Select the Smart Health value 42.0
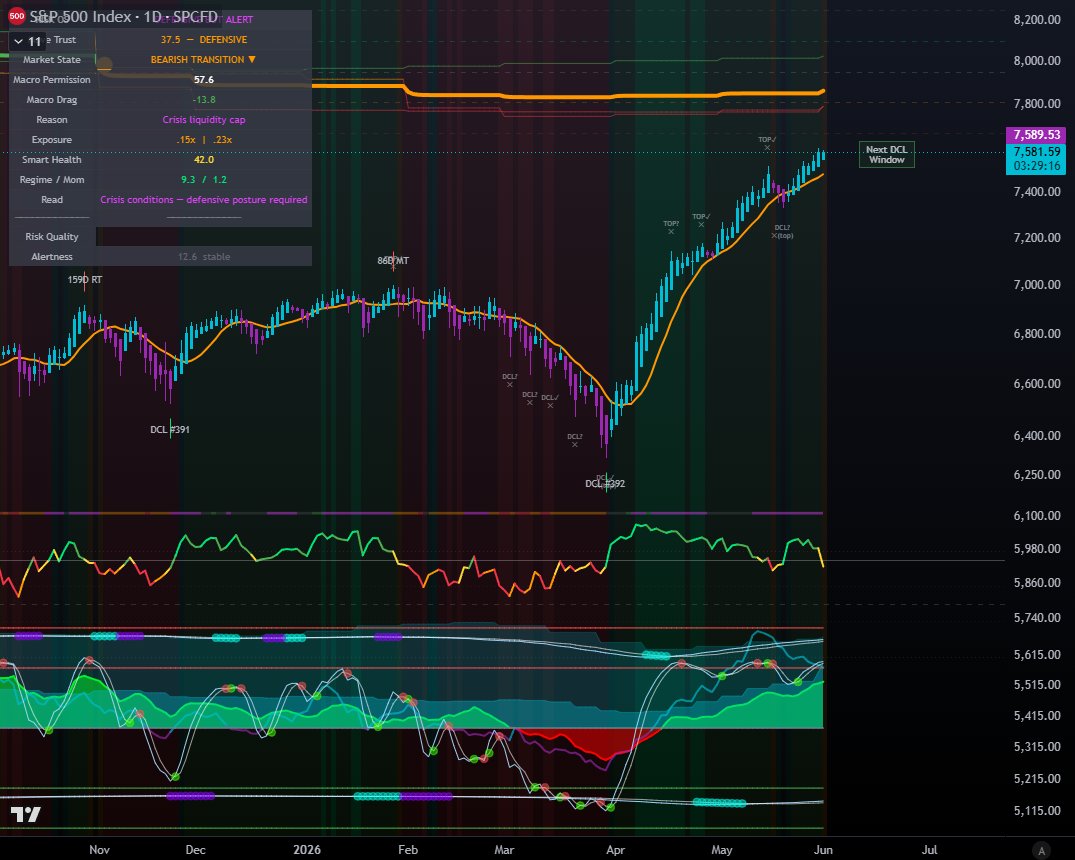The height and width of the screenshot is (860, 1075). [204, 159]
